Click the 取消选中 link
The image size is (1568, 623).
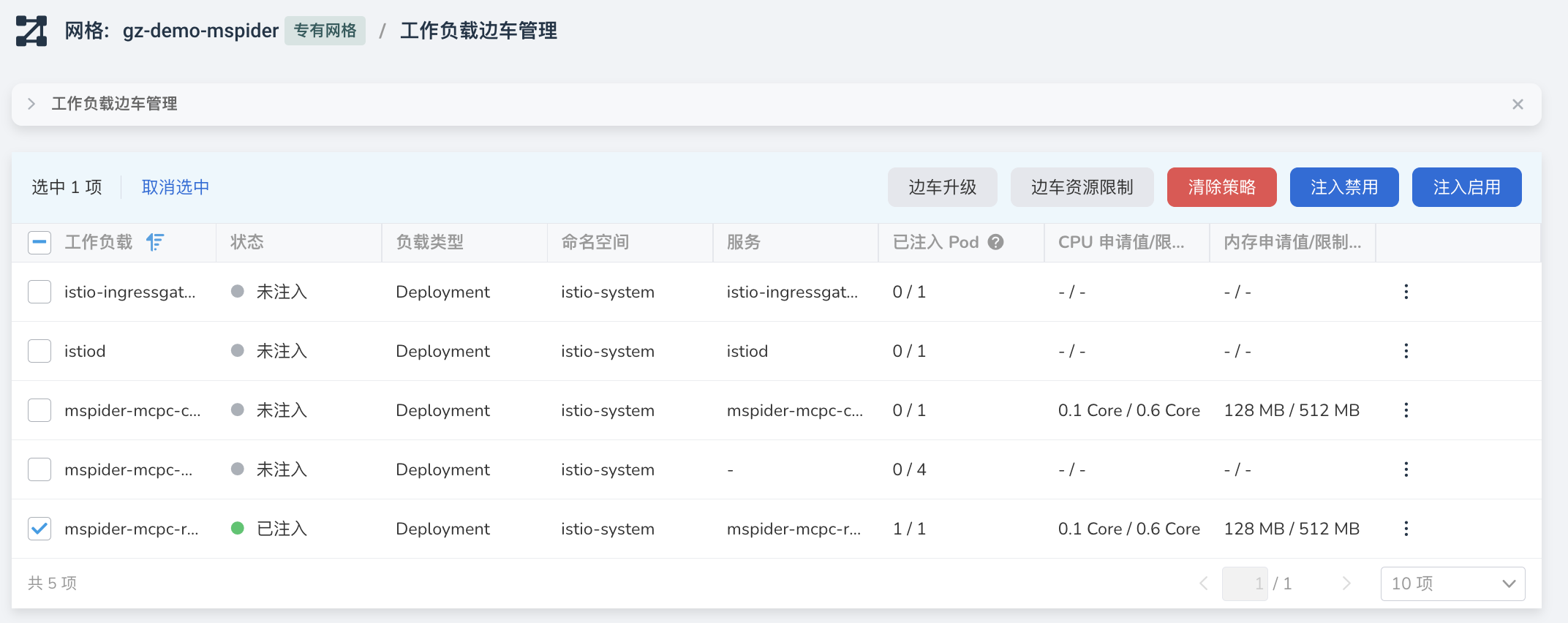176,187
